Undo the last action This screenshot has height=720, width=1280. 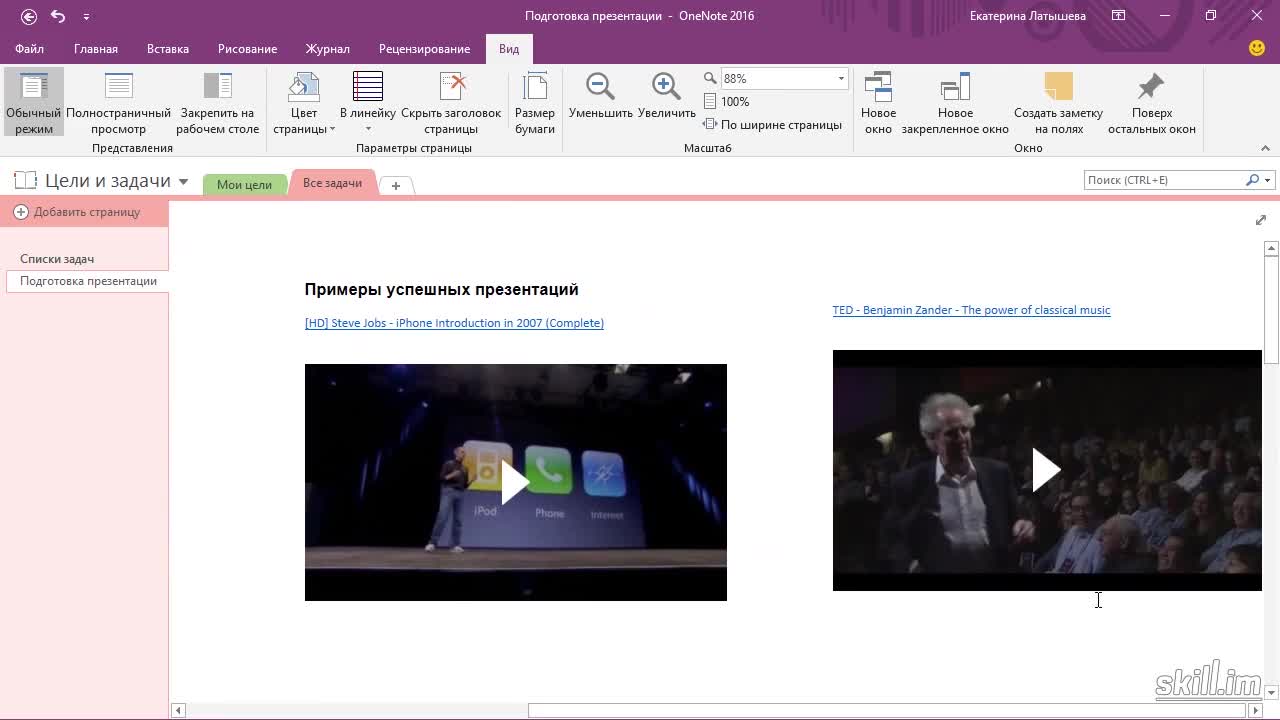[58, 16]
